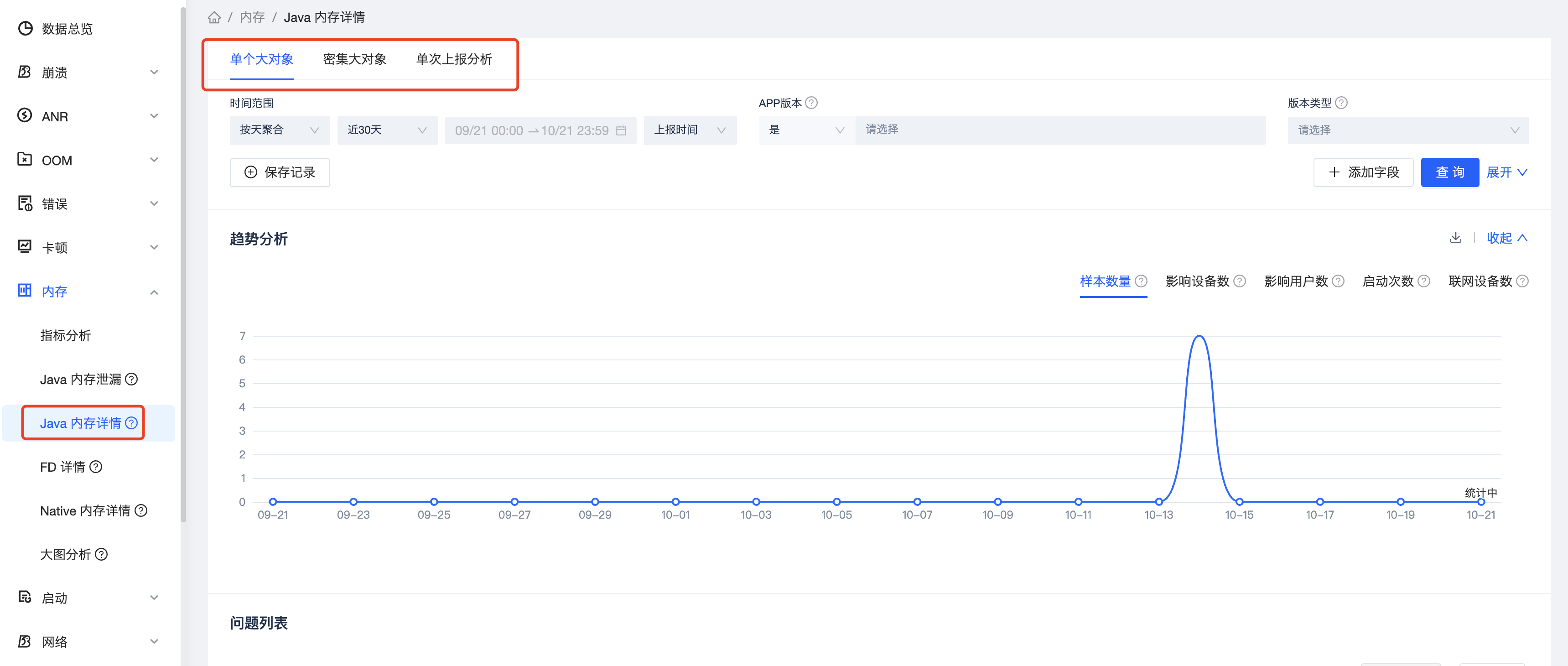This screenshot has width=1568, height=666.
Task: Open the 是 APP version condition dropdown
Action: point(806,130)
